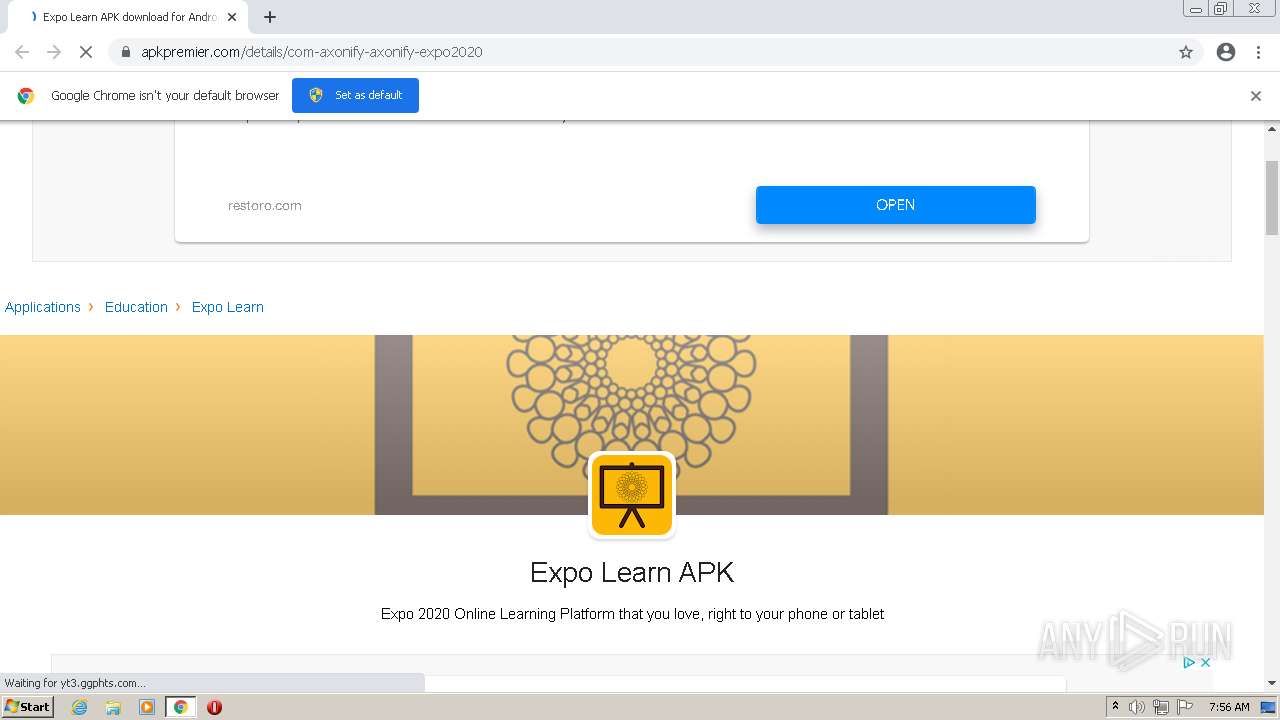Click Set as default button
Viewport: 1280px width, 720px height.
(x=355, y=95)
